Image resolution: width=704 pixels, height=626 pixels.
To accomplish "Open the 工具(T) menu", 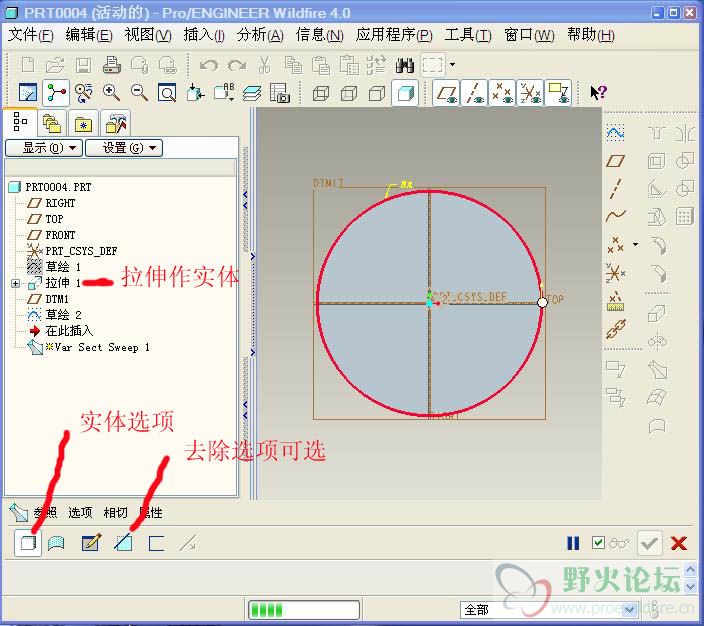I will [468, 35].
